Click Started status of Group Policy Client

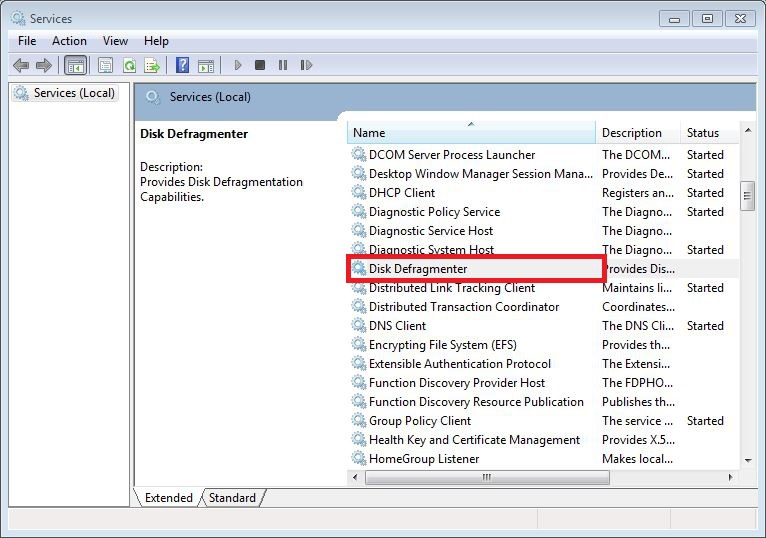705,421
